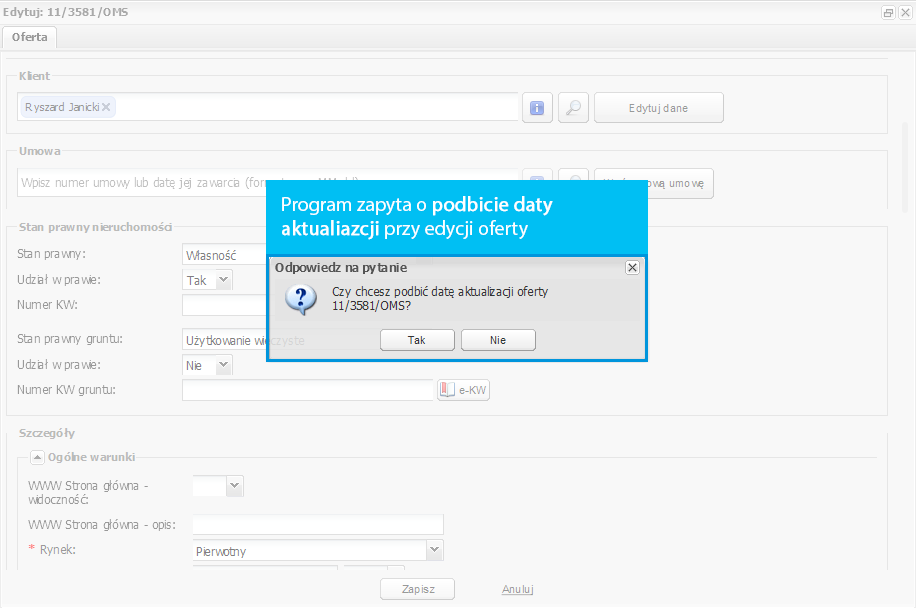Open the Rynek dropdown arrow
916x608 pixels.
click(x=434, y=550)
